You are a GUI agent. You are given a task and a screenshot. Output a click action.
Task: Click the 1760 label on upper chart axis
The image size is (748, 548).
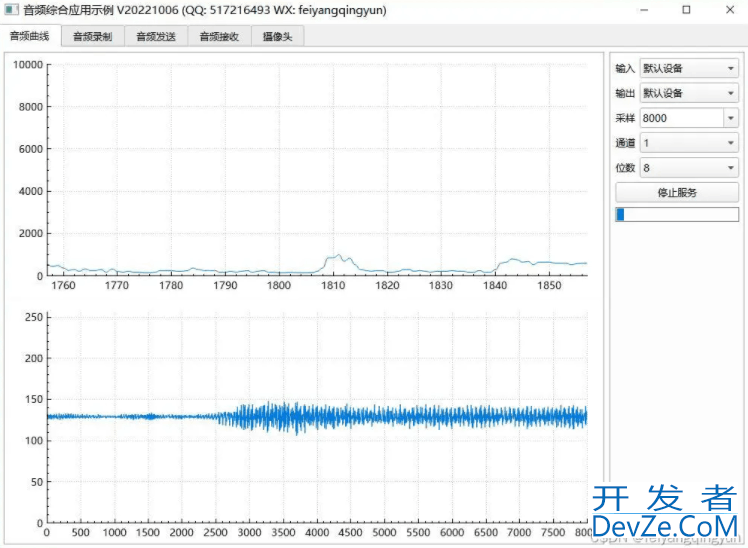tap(63, 285)
